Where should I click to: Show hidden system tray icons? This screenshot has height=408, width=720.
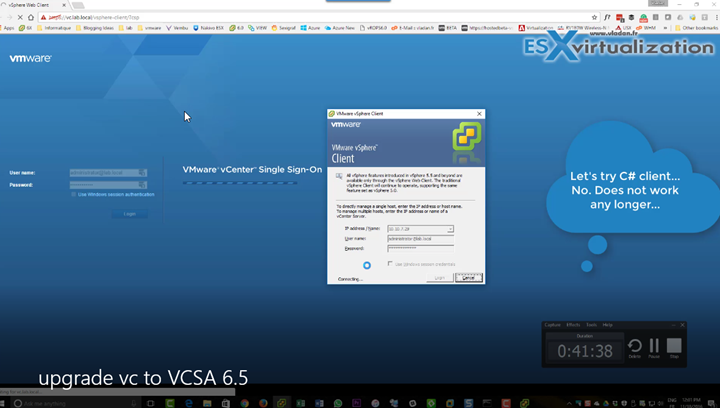pyautogui.click(x=569, y=403)
